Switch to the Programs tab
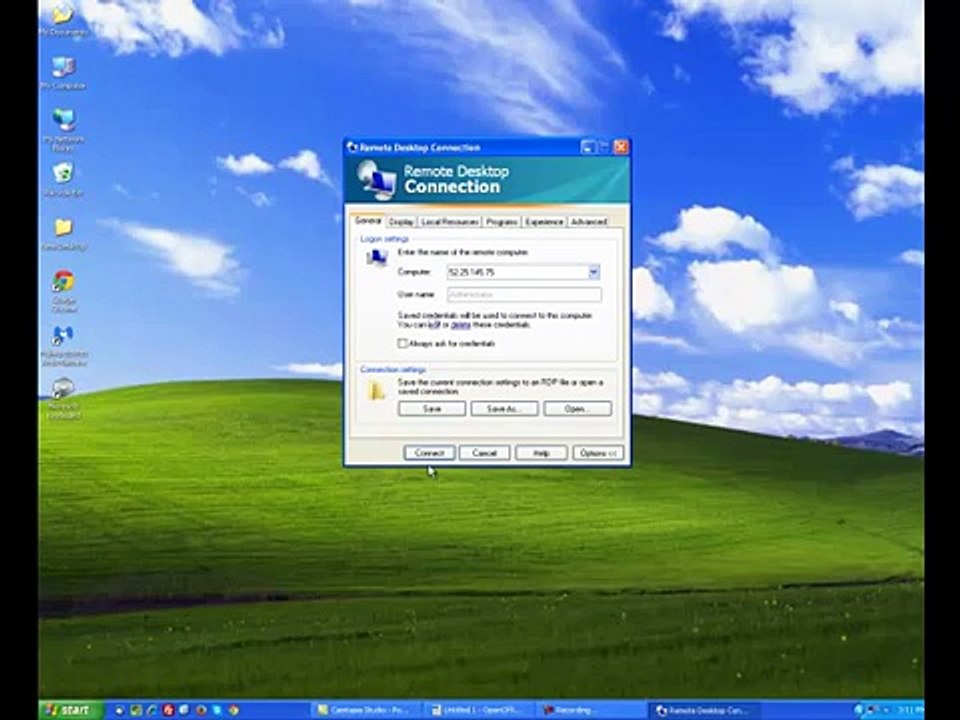Image resolution: width=960 pixels, height=720 pixels. tap(501, 222)
